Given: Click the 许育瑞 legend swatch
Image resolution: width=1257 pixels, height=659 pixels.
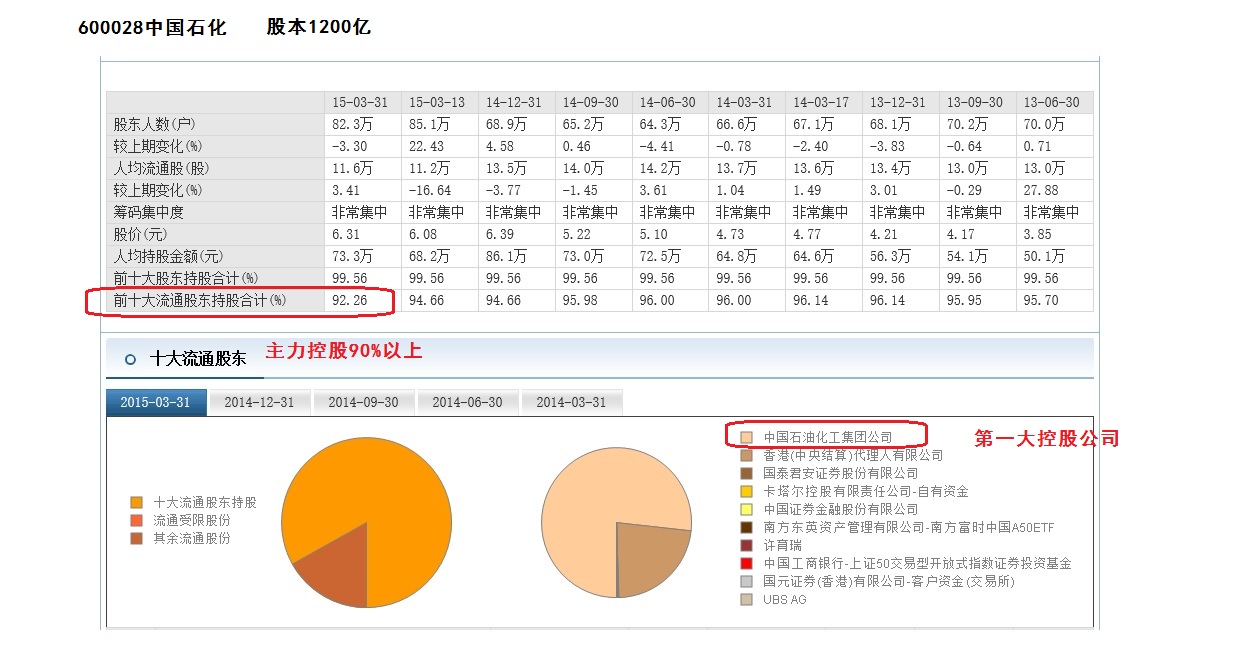Looking at the screenshot, I should pyautogui.click(x=746, y=545).
